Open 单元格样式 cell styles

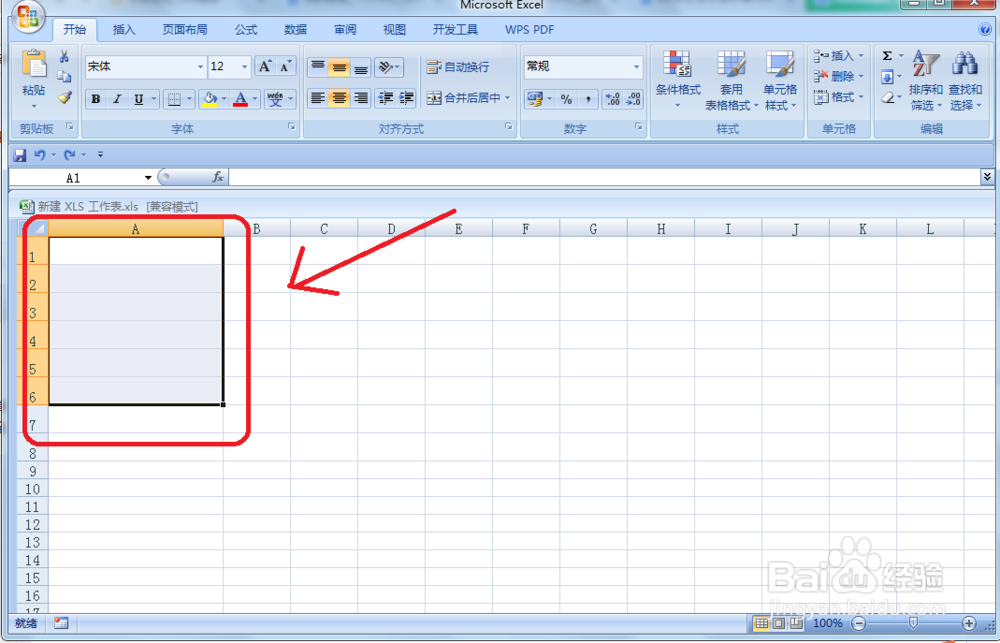pyautogui.click(x=780, y=81)
